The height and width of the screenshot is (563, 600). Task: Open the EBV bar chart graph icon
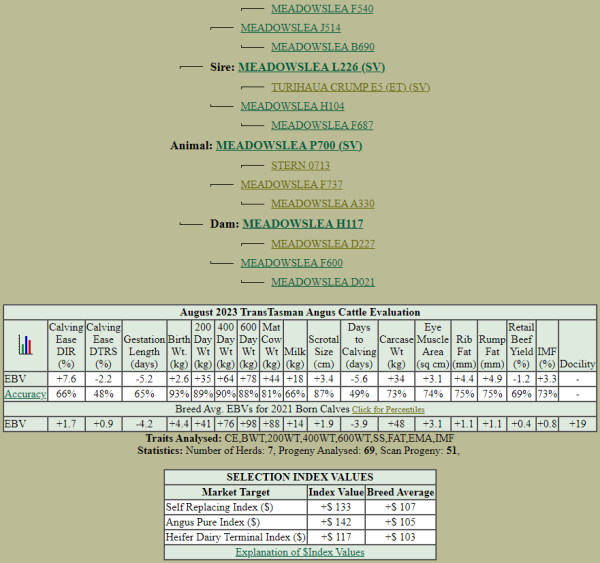[25, 345]
